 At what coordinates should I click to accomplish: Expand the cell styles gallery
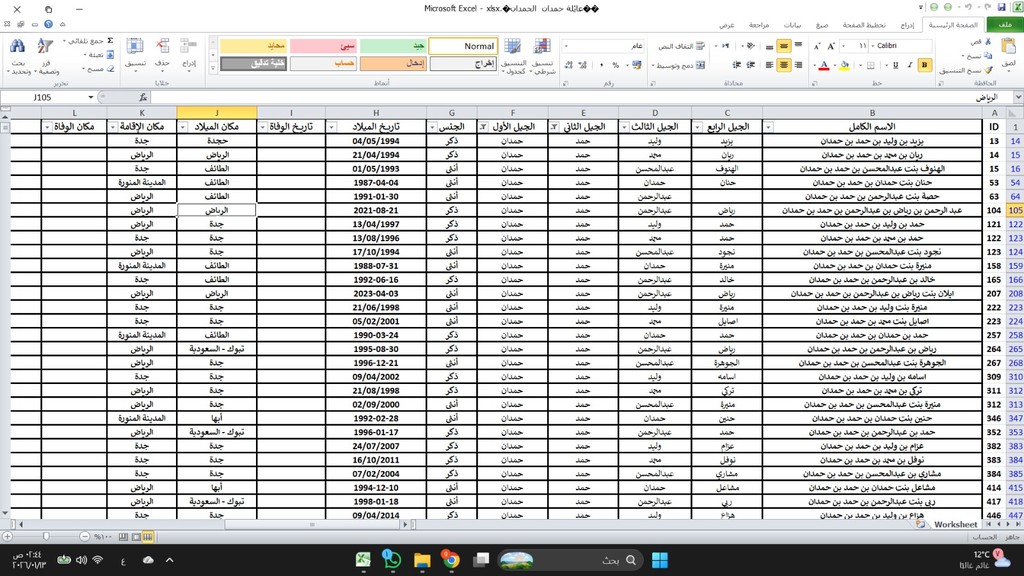[212, 68]
